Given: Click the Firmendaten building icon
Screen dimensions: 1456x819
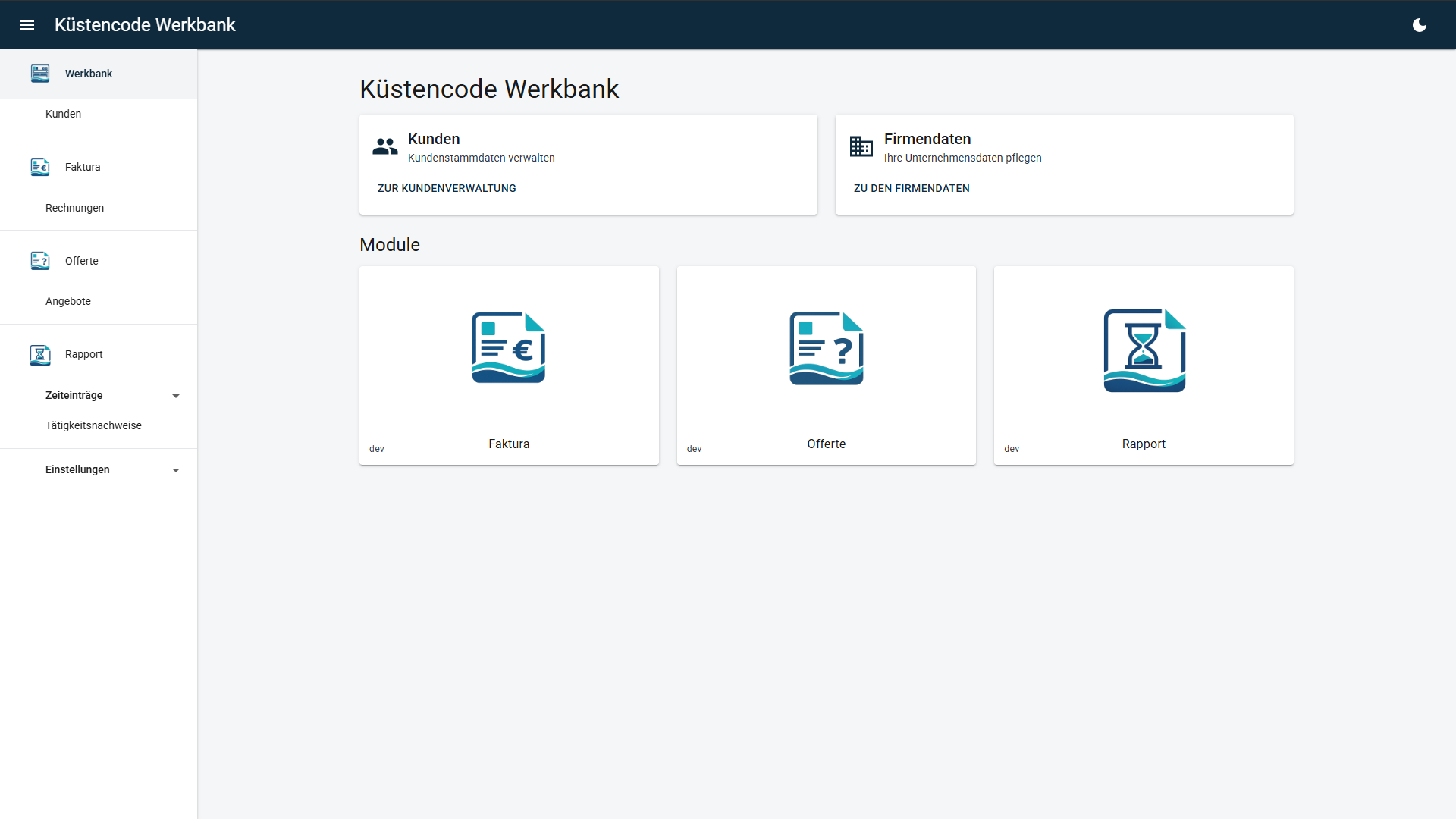Looking at the screenshot, I should pyautogui.click(x=861, y=146).
